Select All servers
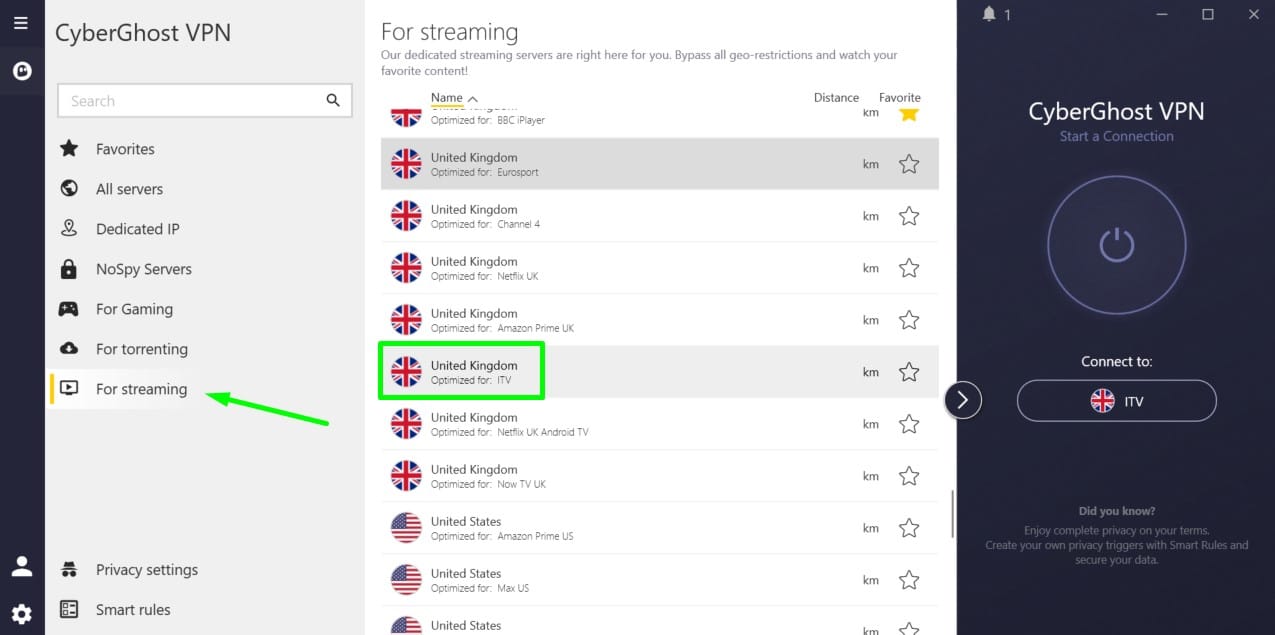This screenshot has width=1275, height=635. pyautogui.click(x=129, y=189)
